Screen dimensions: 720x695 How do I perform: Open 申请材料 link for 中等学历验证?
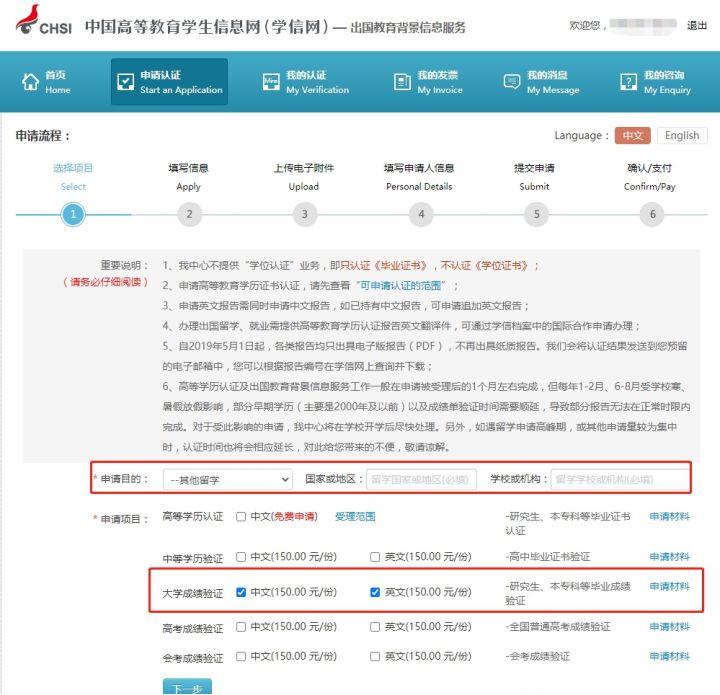[x=669, y=557]
